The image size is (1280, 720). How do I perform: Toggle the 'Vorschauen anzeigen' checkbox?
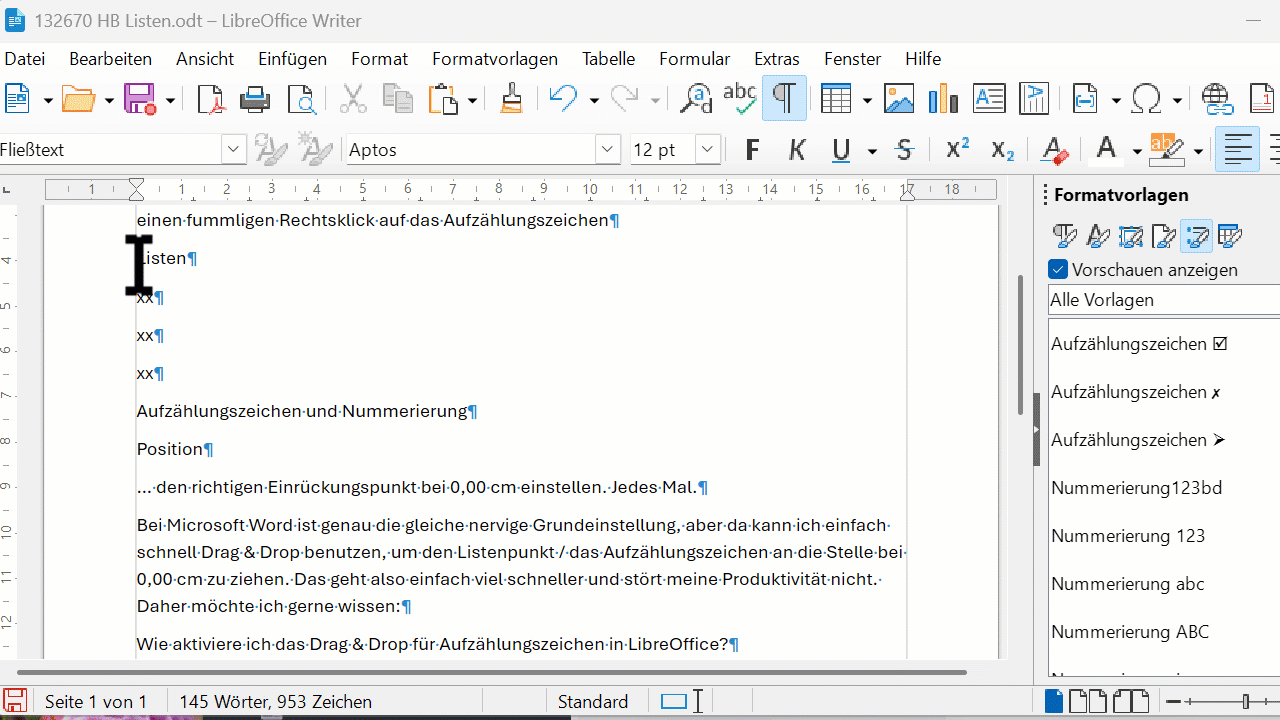pos(1057,269)
